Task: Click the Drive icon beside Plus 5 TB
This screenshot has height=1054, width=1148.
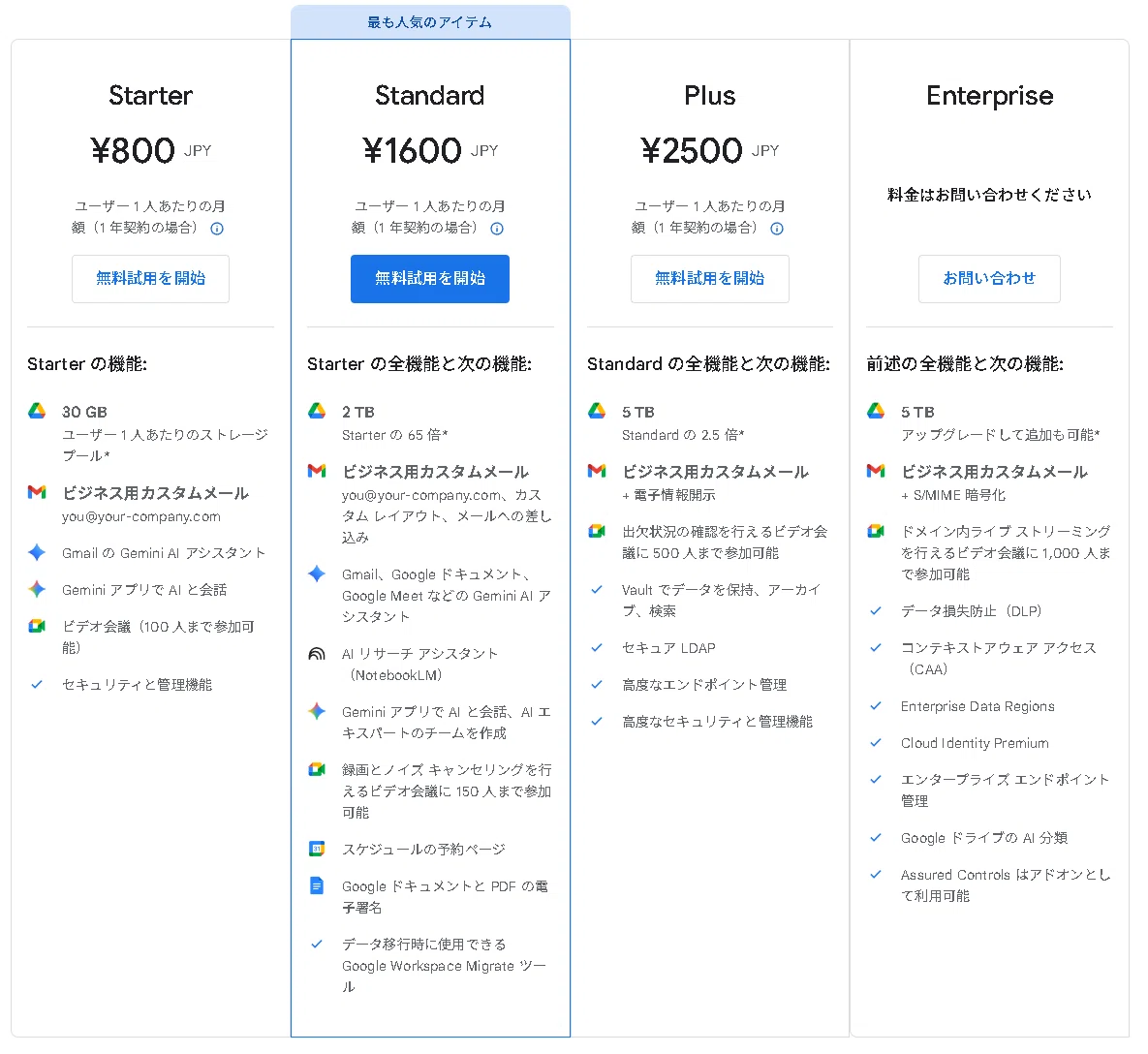Action: 597,412
